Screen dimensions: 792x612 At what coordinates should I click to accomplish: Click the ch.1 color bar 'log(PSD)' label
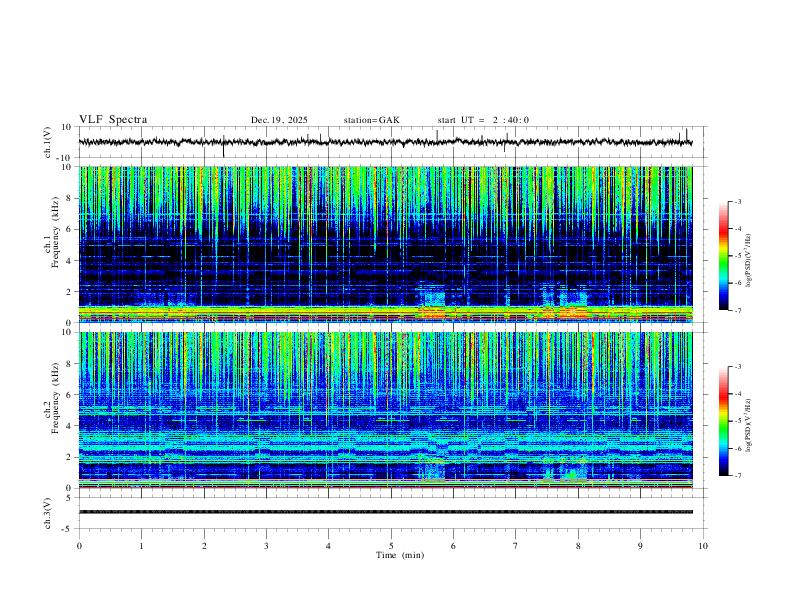749,261
